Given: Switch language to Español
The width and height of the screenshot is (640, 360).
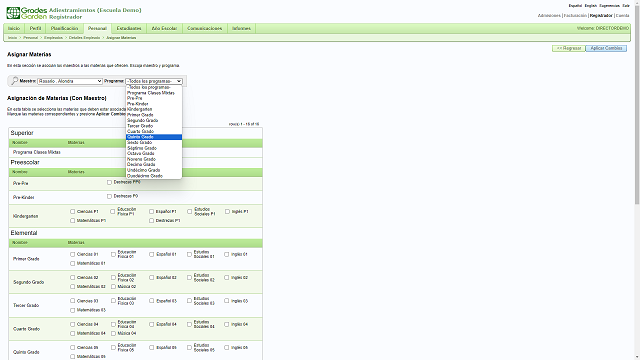Looking at the screenshot, I should pos(575,6).
